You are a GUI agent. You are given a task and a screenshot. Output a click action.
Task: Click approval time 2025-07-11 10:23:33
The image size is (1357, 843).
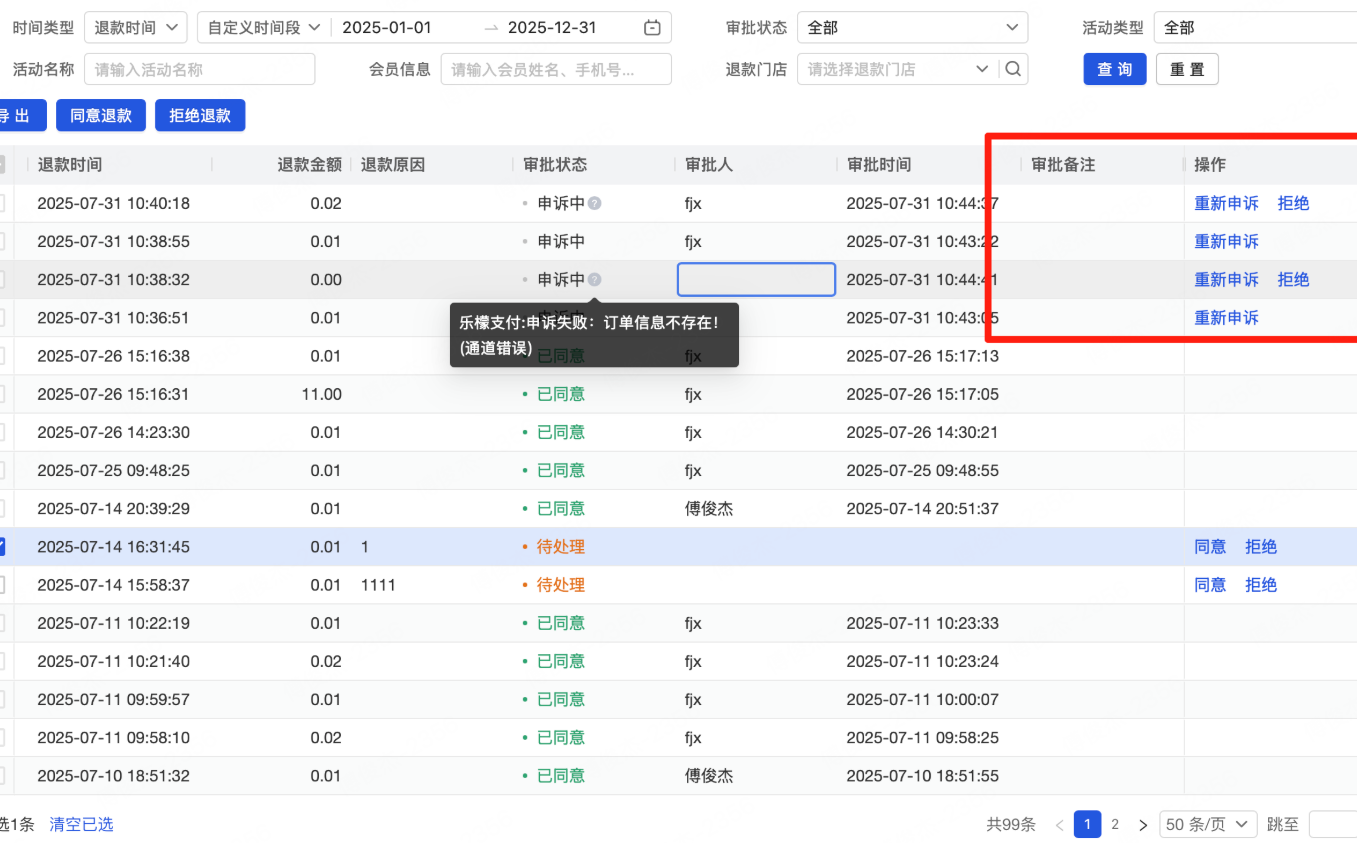[x=922, y=623]
